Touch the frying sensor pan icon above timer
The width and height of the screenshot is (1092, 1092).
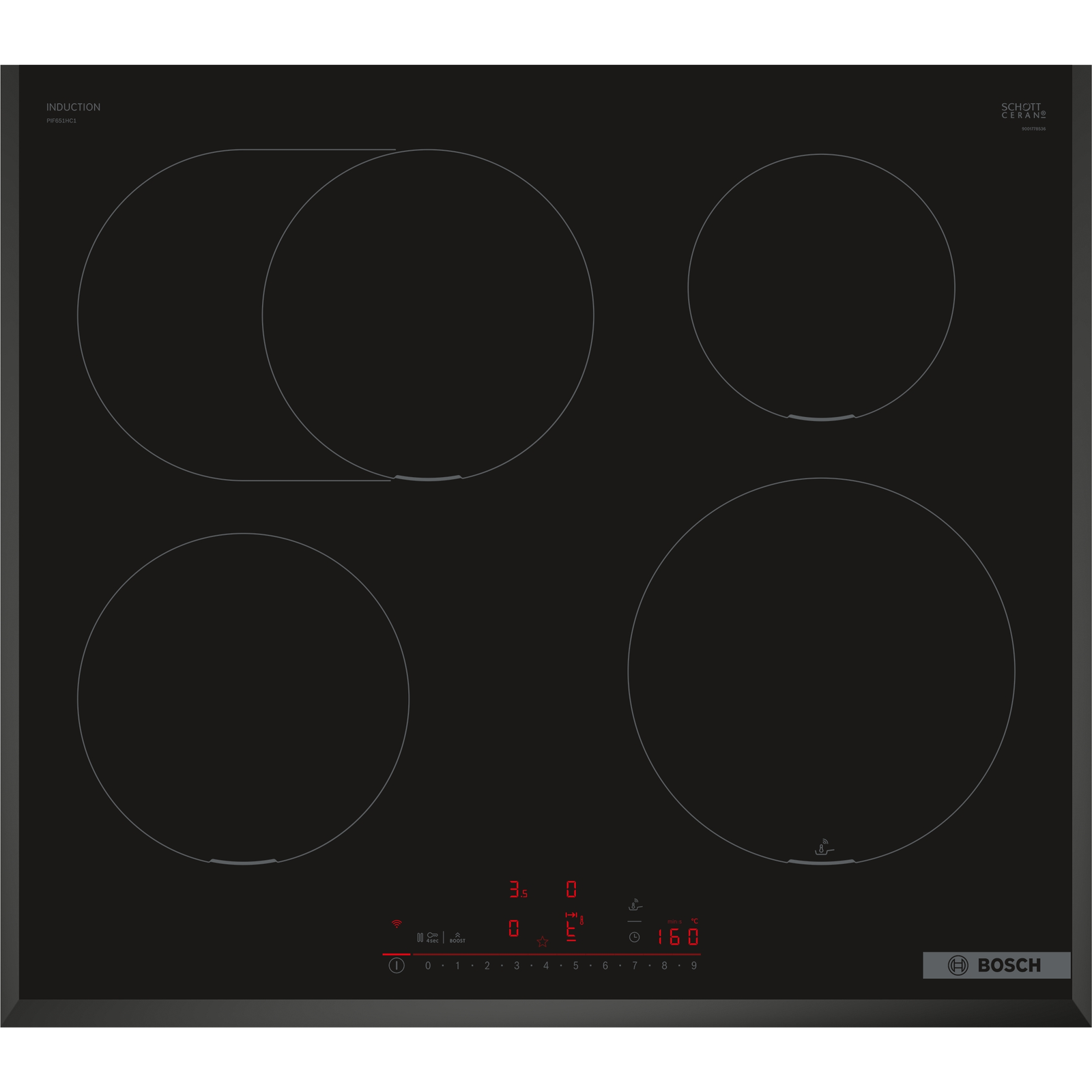point(635,906)
